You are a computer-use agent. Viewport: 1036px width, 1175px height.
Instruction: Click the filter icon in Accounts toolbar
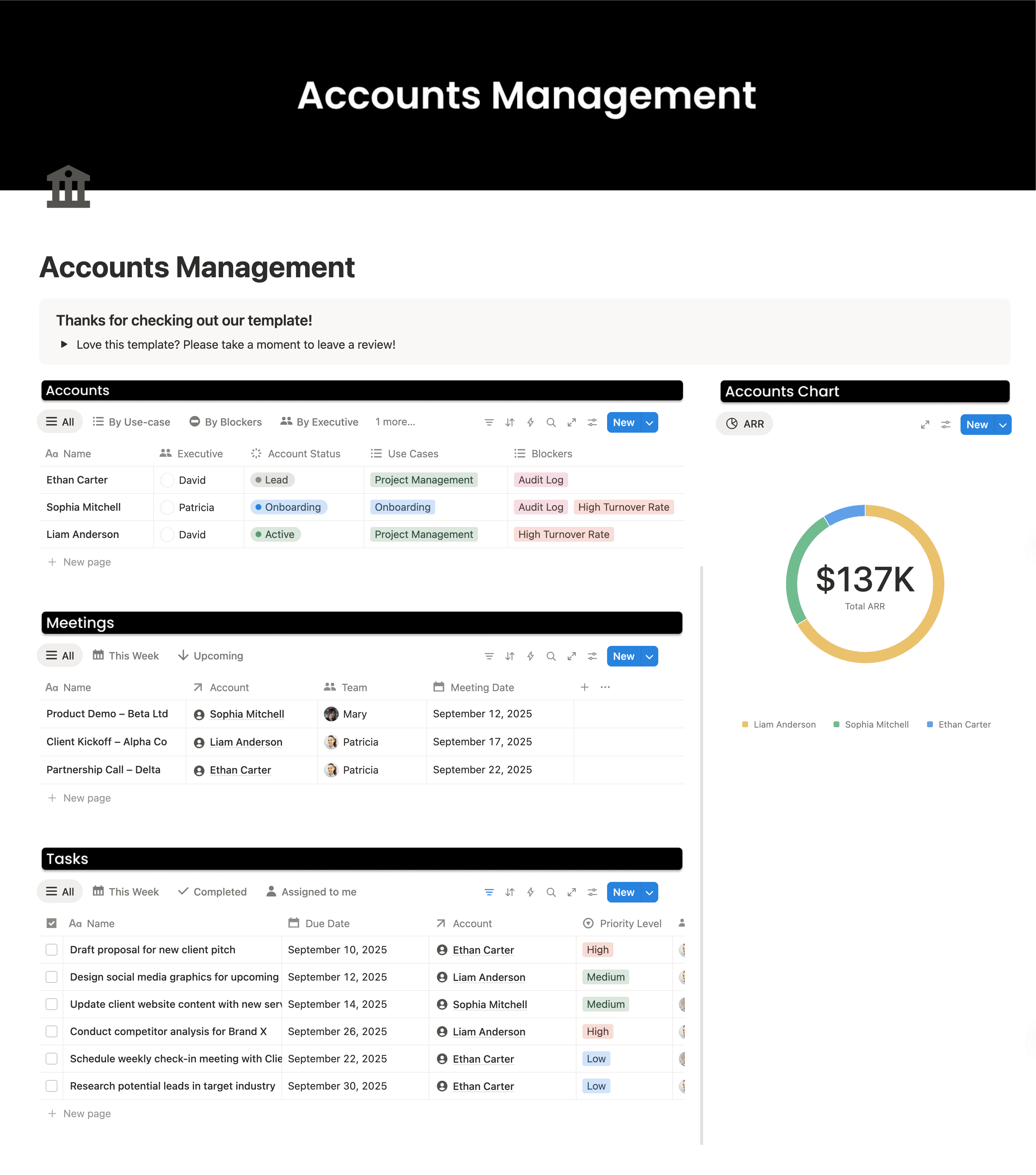489,422
